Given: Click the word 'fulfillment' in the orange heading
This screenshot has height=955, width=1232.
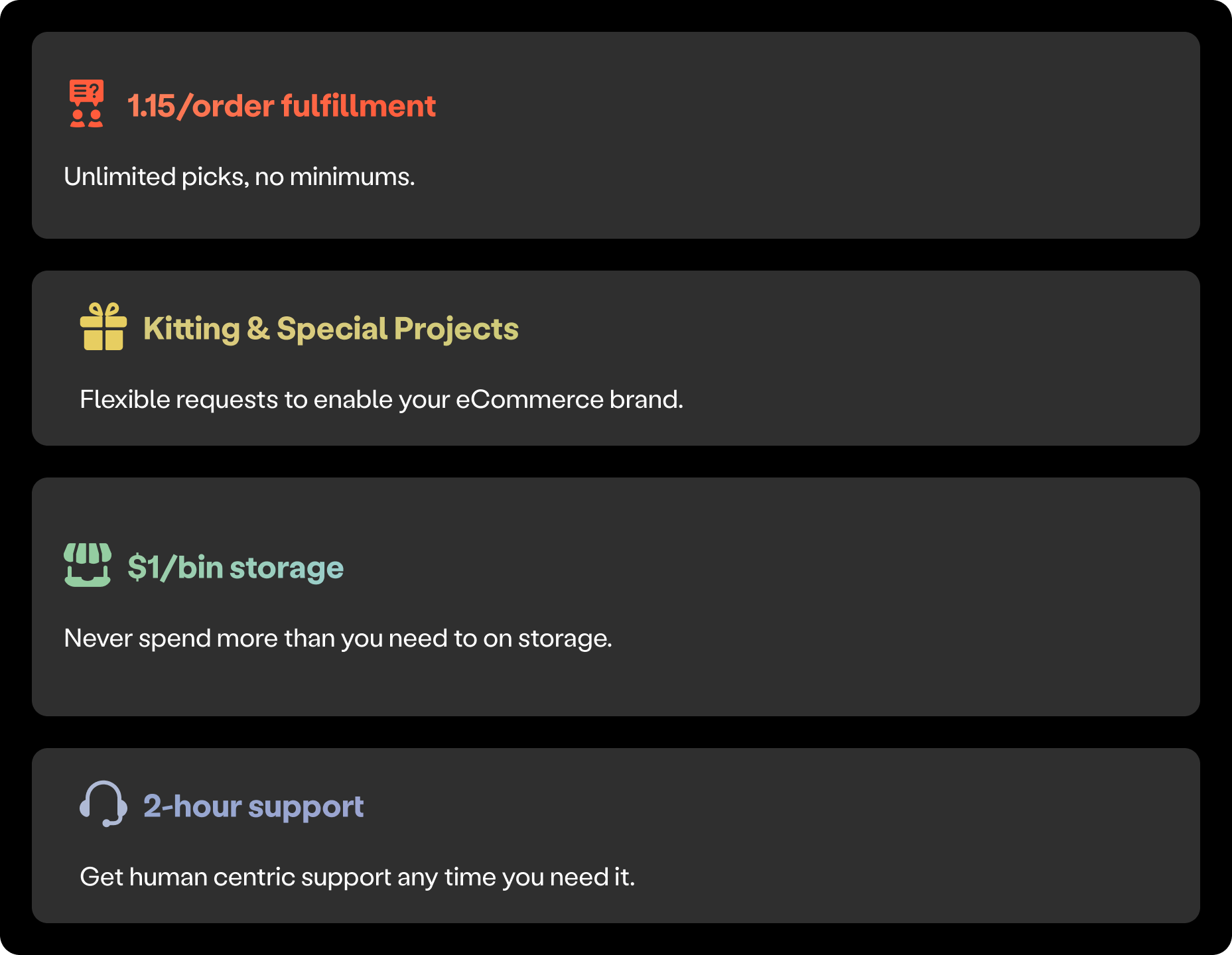Looking at the screenshot, I should pos(358,106).
